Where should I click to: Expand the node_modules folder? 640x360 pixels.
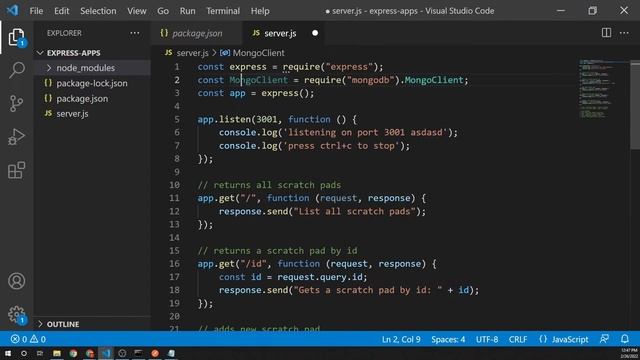[x=85, y=68]
